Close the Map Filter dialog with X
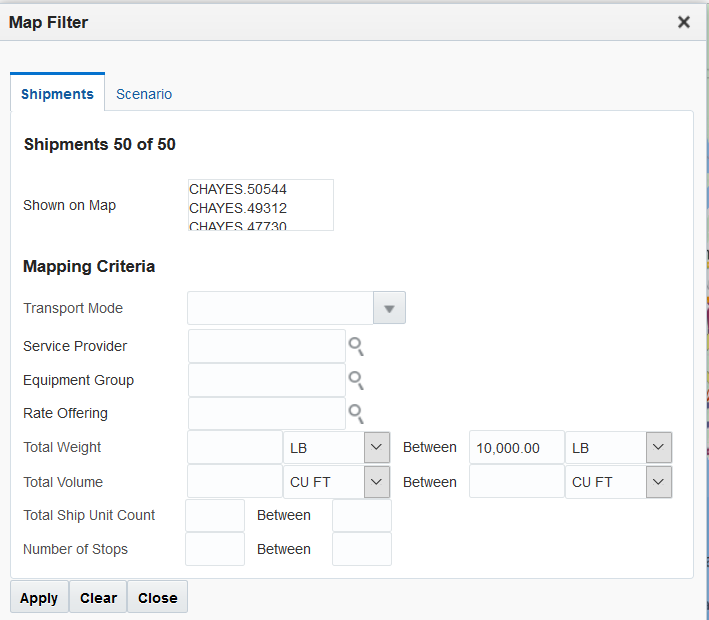The image size is (709, 620). point(684,22)
